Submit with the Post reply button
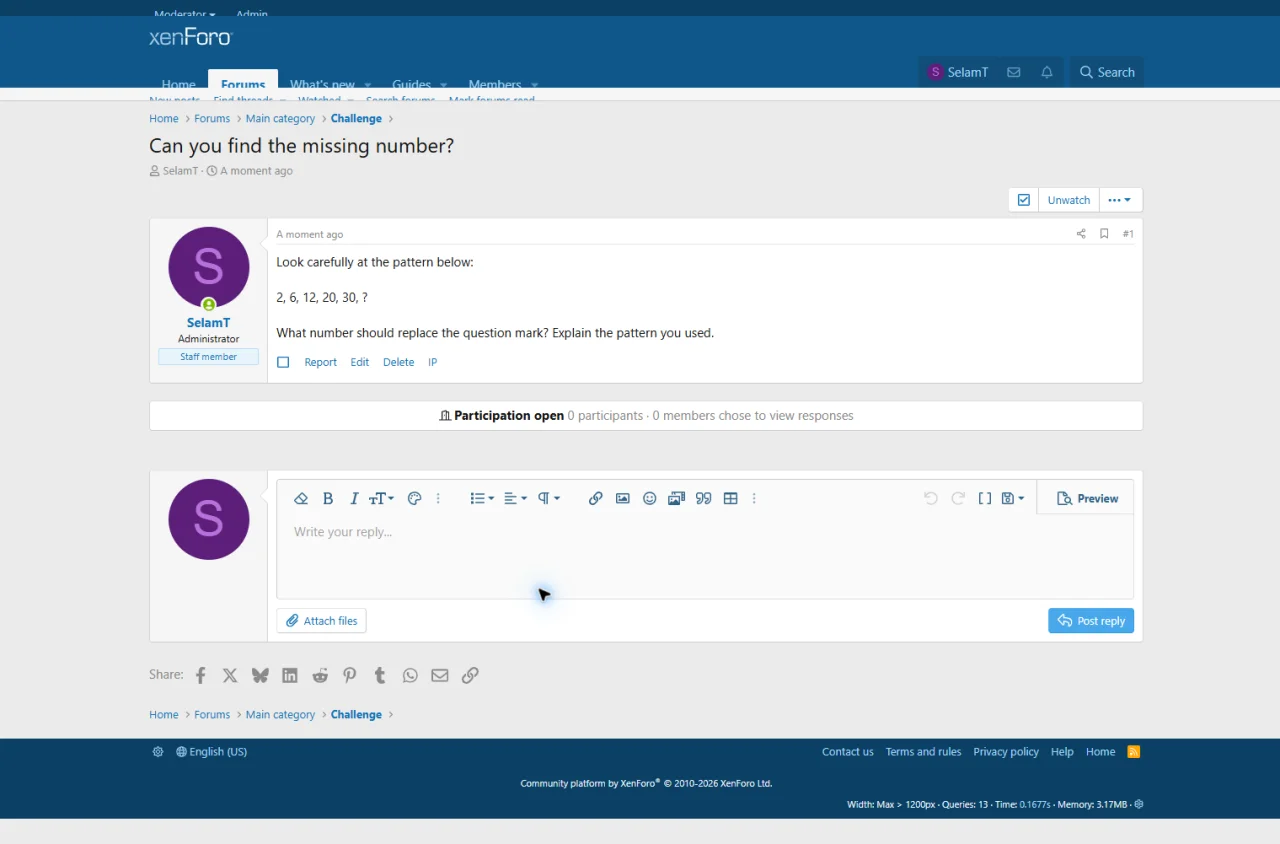Image resolution: width=1280 pixels, height=844 pixels. pyautogui.click(x=1091, y=621)
